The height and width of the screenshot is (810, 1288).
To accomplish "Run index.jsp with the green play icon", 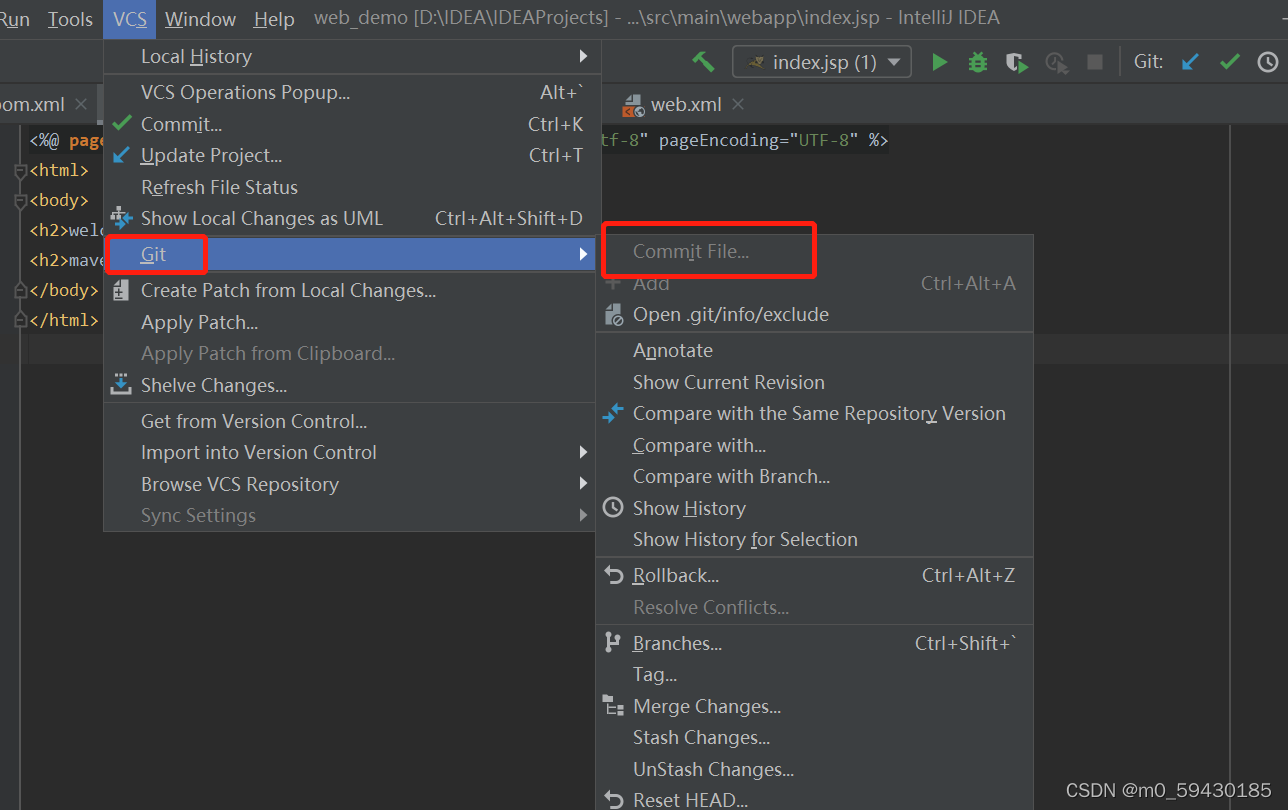I will click(939, 62).
